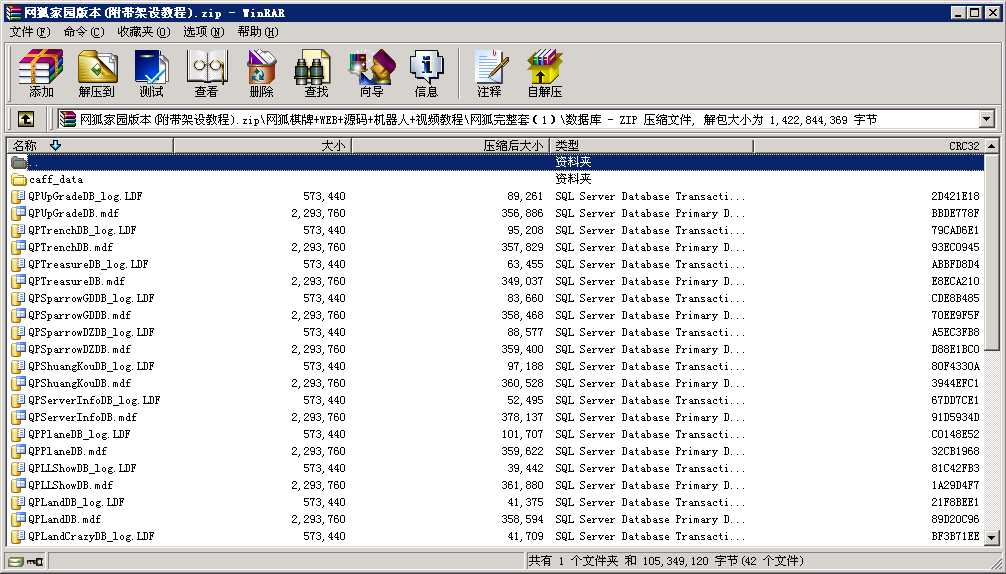1006x574 pixels.
Task: Click the vertical scrollbar thumb
Action: click(x=992, y=252)
